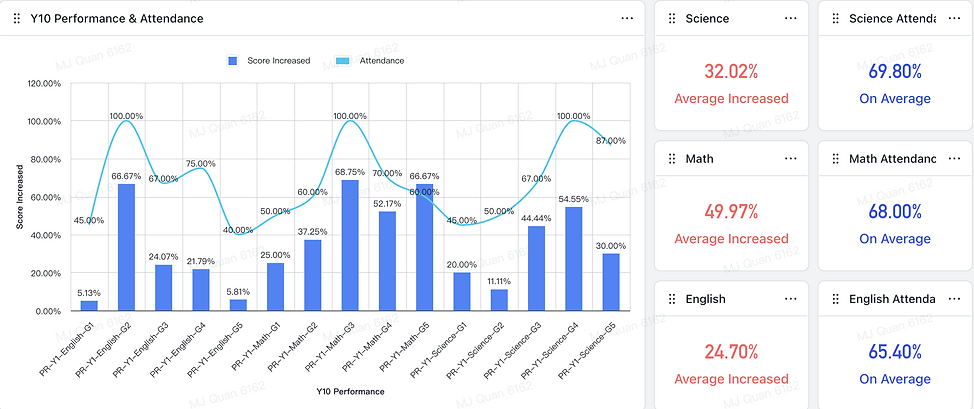Select the PR-Y1-Science-G1 bar at 20.00%
The image size is (974, 409).
(462, 292)
